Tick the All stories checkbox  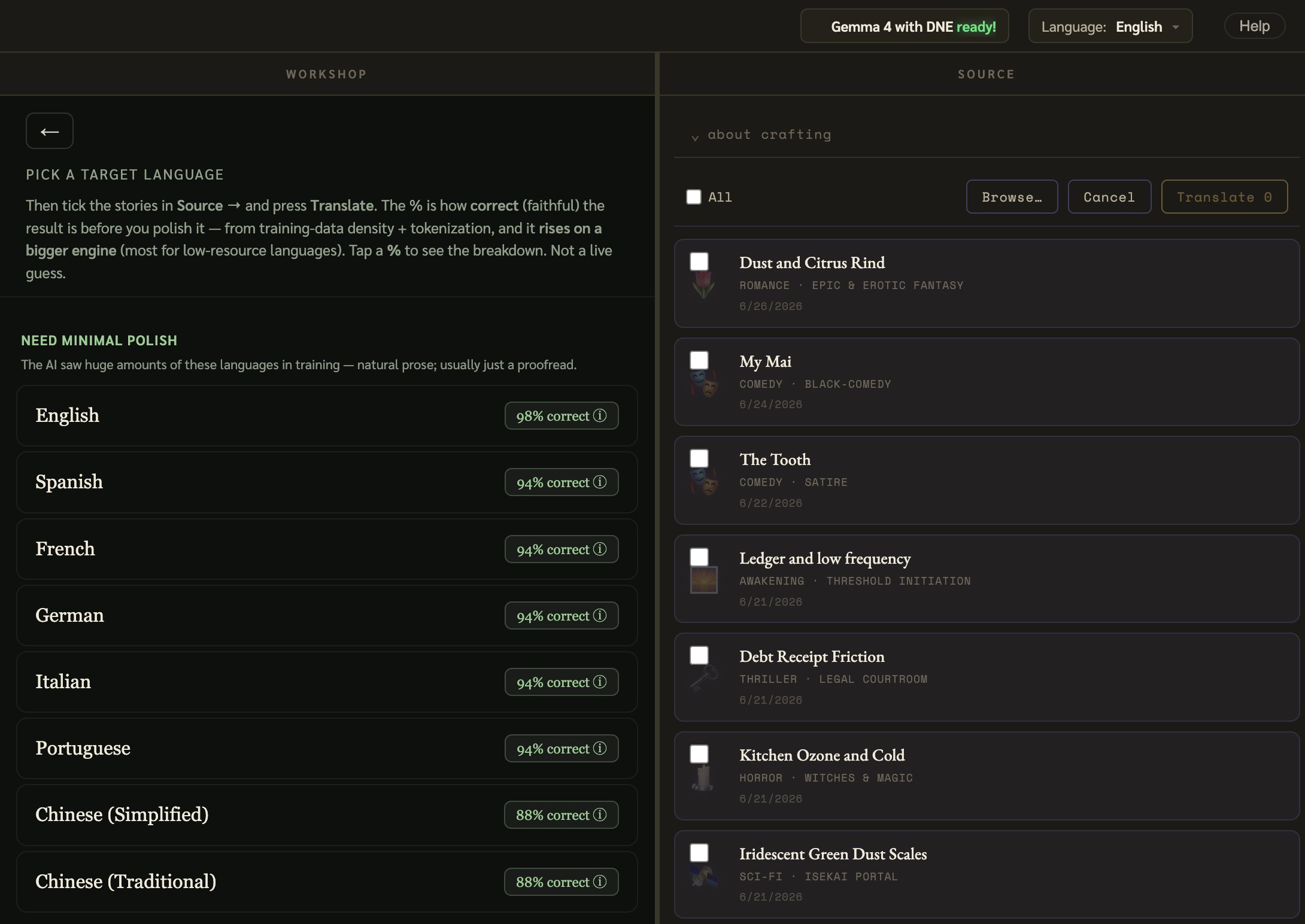694,197
